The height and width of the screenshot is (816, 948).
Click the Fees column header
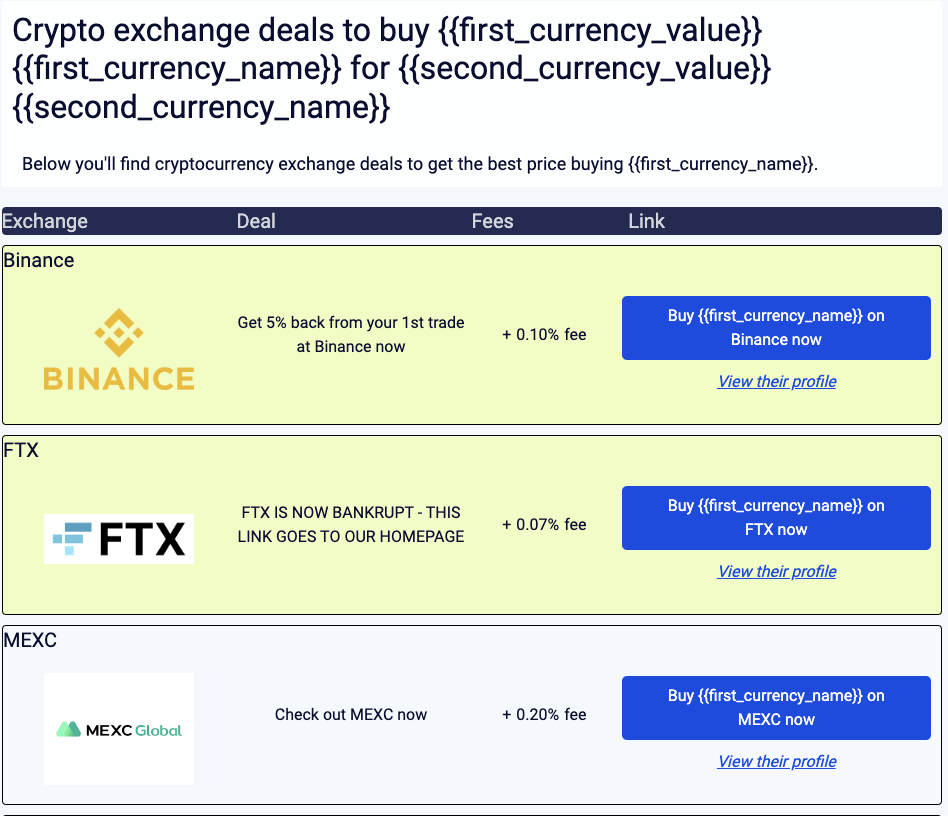tap(492, 221)
